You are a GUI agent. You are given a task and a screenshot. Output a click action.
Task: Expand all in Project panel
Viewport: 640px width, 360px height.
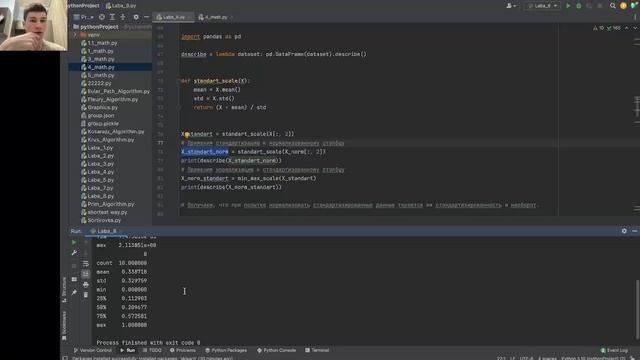click(112, 17)
